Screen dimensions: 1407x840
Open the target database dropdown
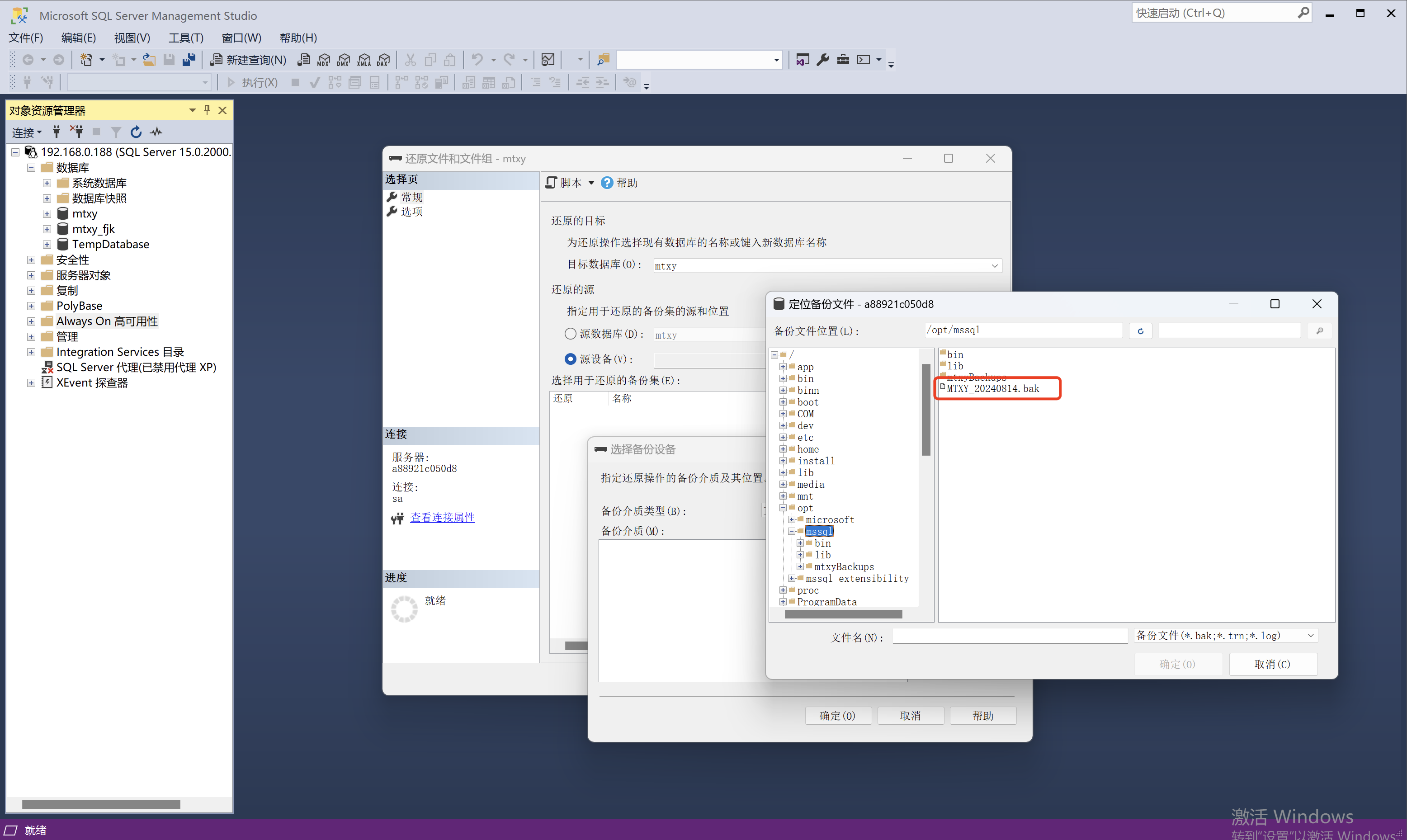tap(993, 265)
